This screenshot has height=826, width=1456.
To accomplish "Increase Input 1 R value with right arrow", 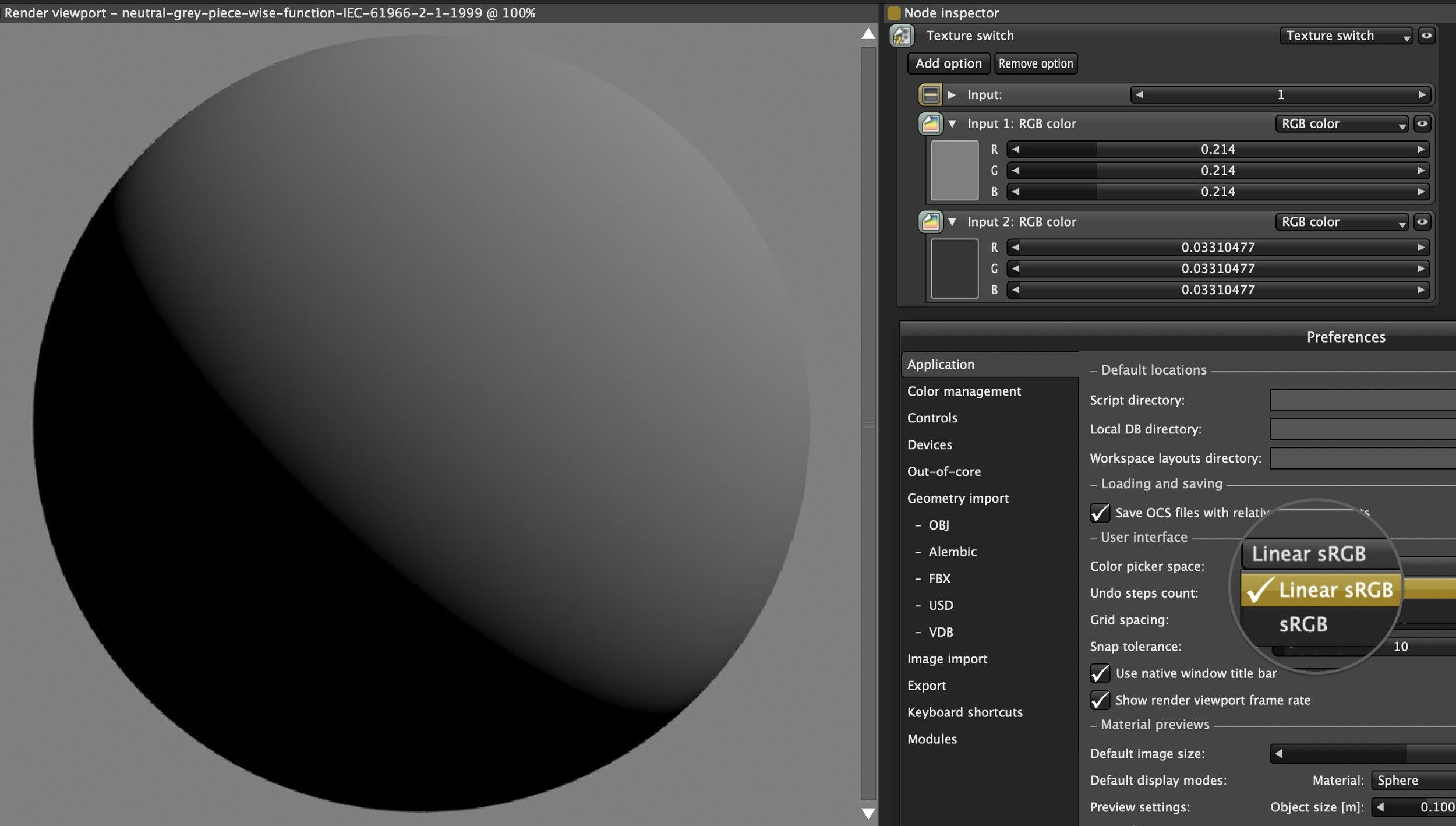I will [x=1421, y=150].
